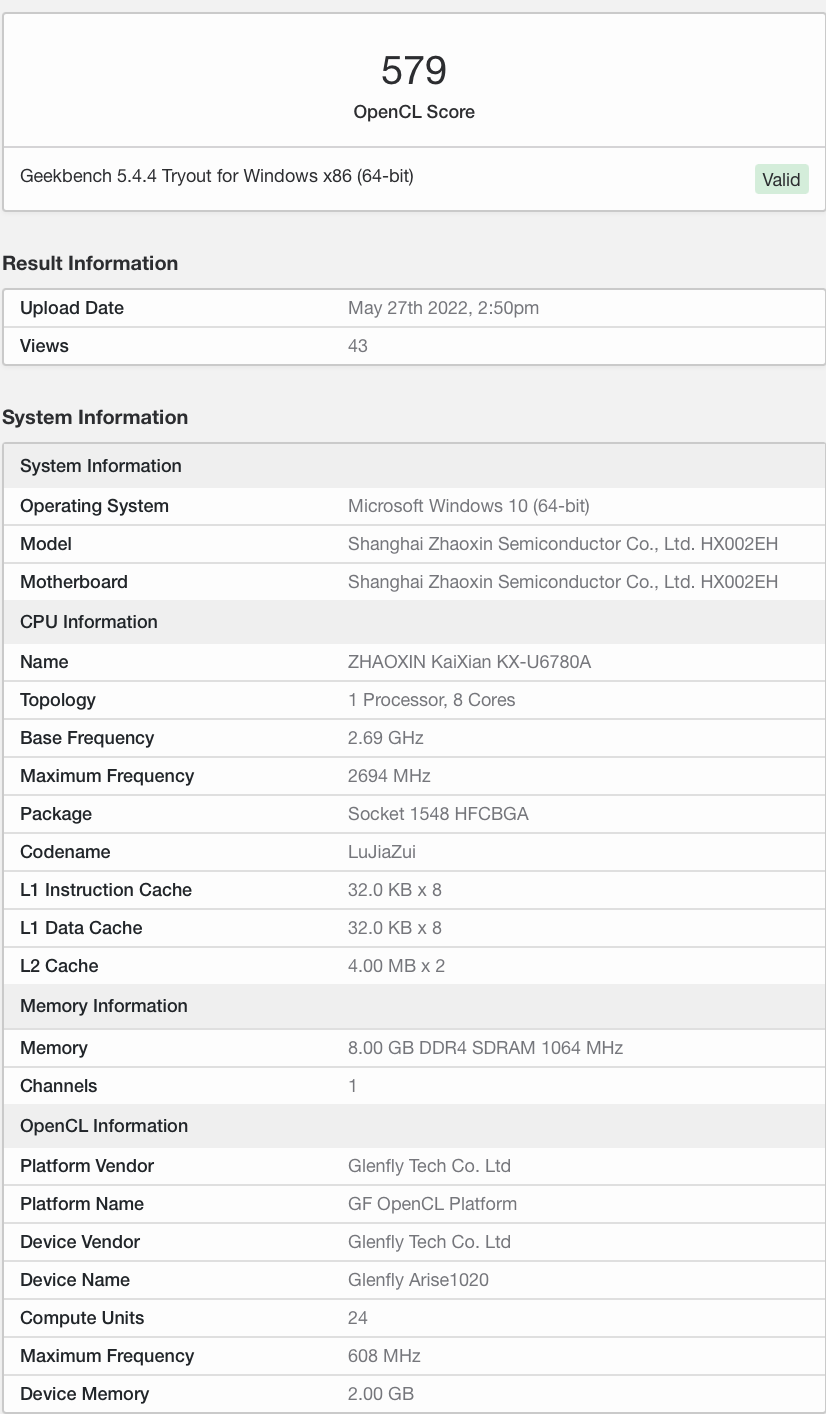Click the Views count value 43
Image resolution: width=826 pixels, height=1414 pixels.
click(x=358, y=346)
